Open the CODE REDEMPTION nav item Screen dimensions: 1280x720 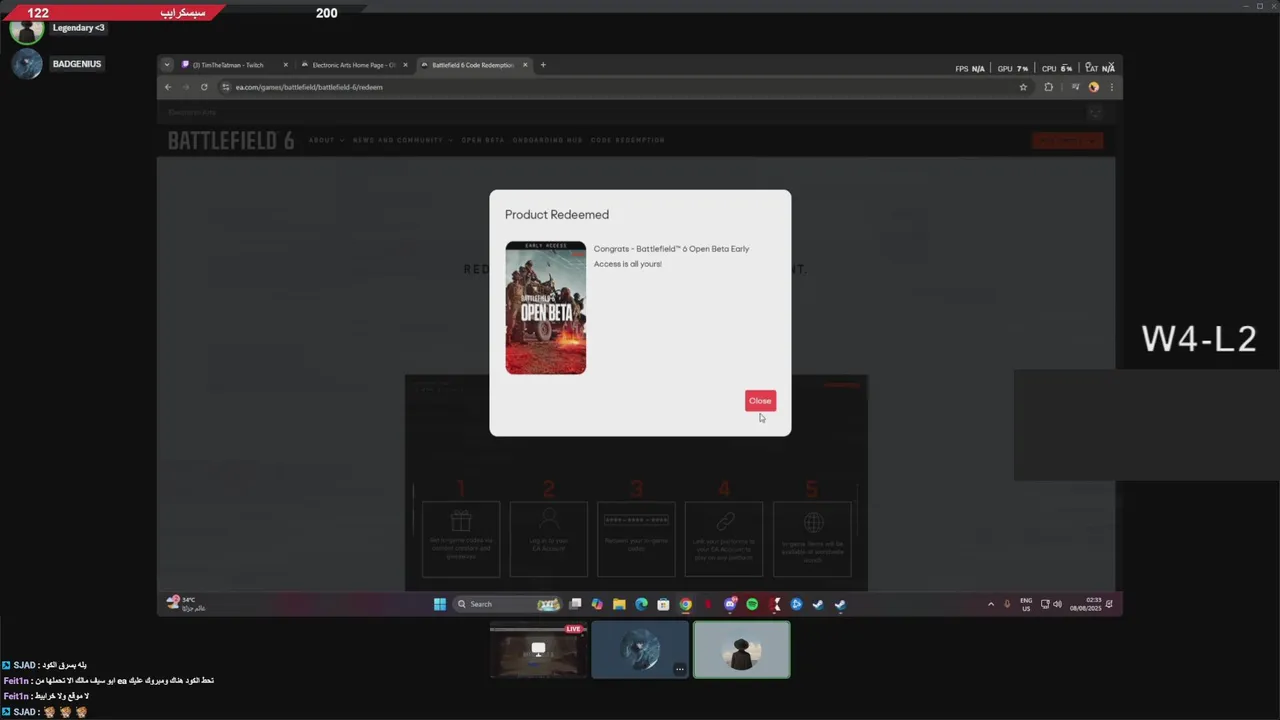click(627, 140)
